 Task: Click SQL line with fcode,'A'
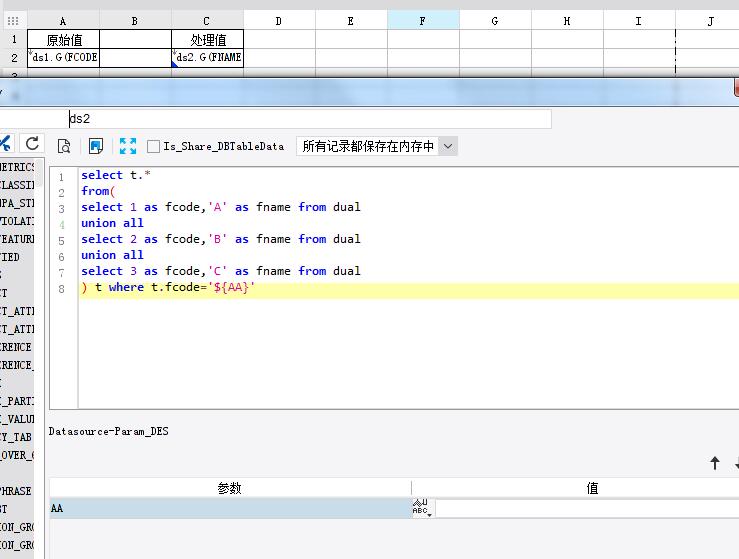(x=221, y=207)
